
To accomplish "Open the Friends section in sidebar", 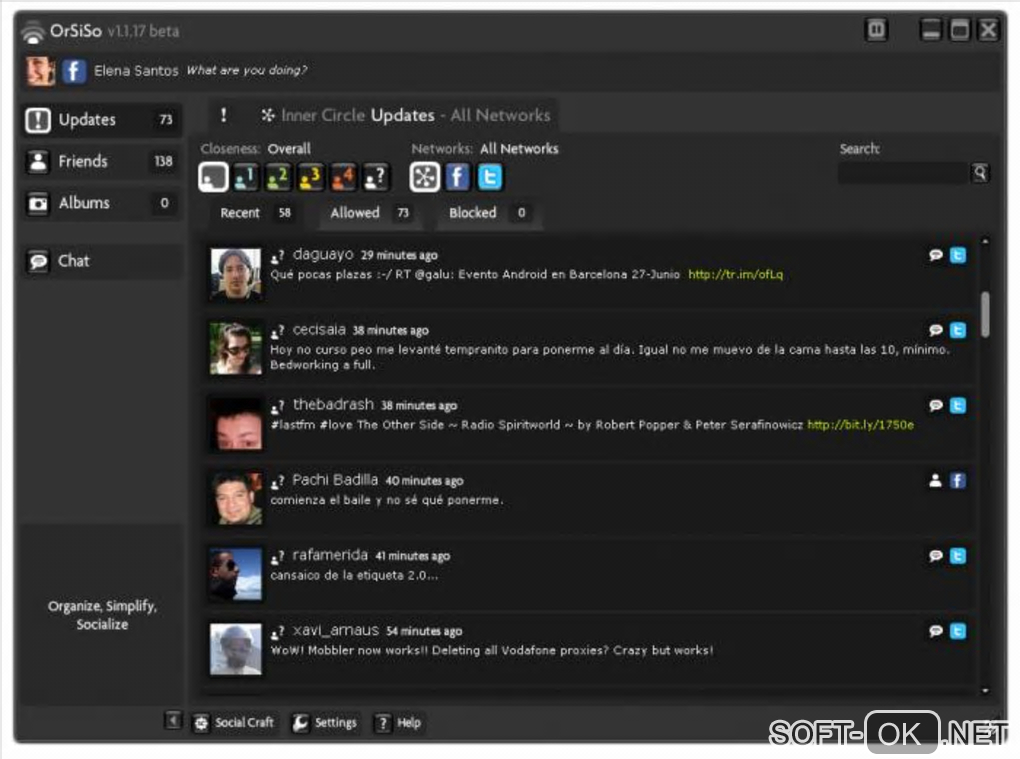I will (x=101, y=161).
